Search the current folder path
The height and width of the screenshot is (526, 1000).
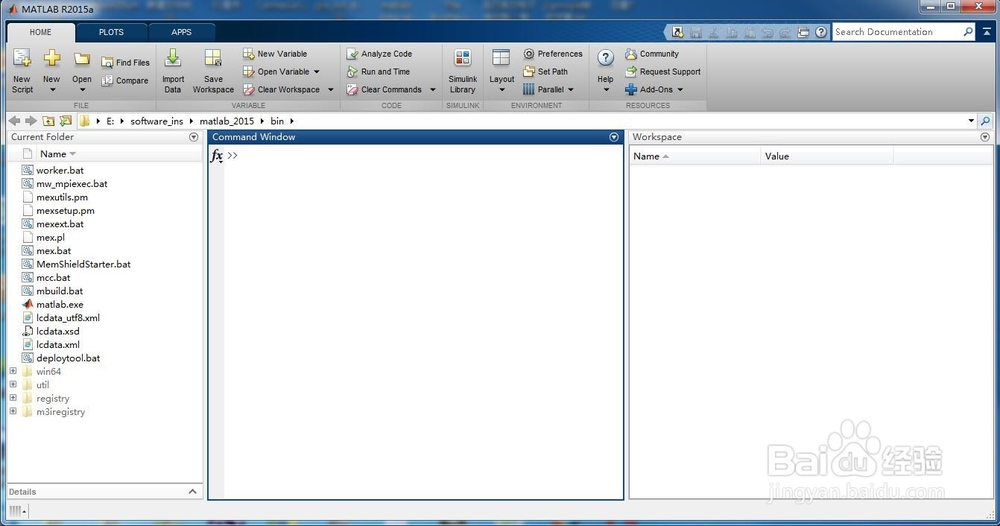(x=985, y=121)
